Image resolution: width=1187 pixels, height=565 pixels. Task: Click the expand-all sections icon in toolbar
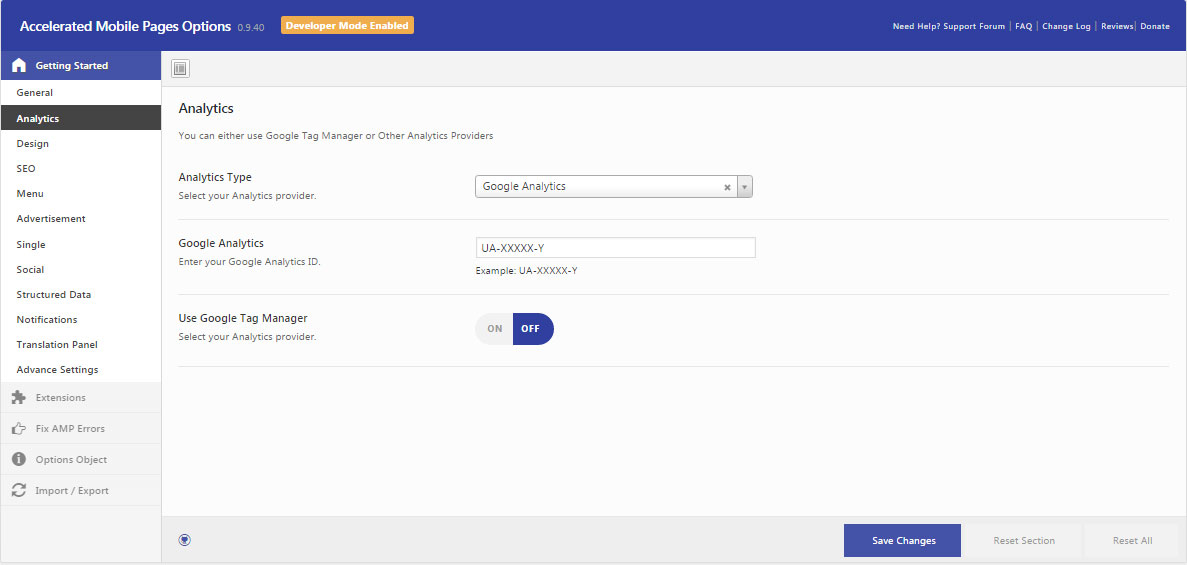pyautogui.click(x=180, y=69)
